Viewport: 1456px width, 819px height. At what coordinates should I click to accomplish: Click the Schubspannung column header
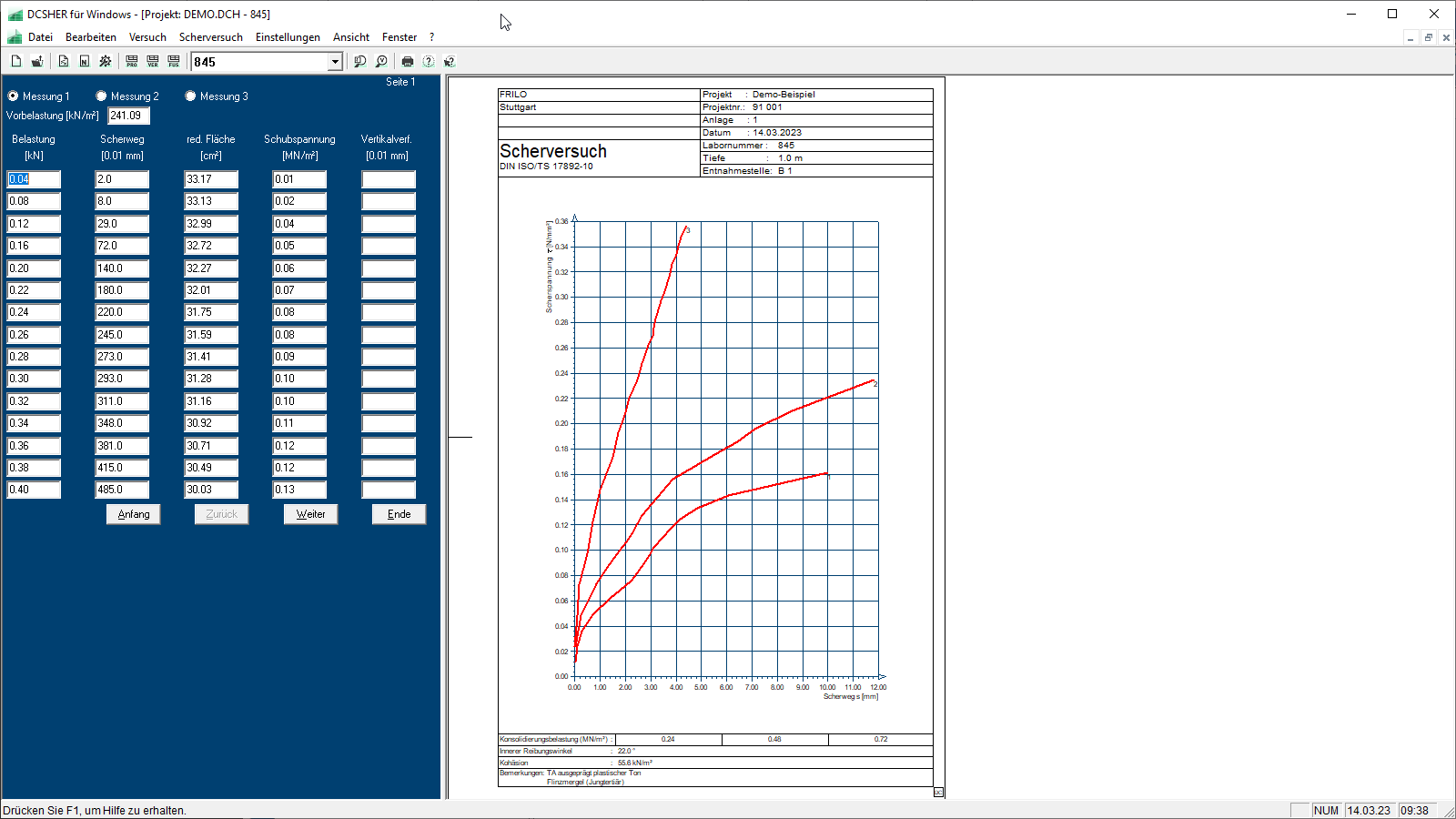point(299,139)
